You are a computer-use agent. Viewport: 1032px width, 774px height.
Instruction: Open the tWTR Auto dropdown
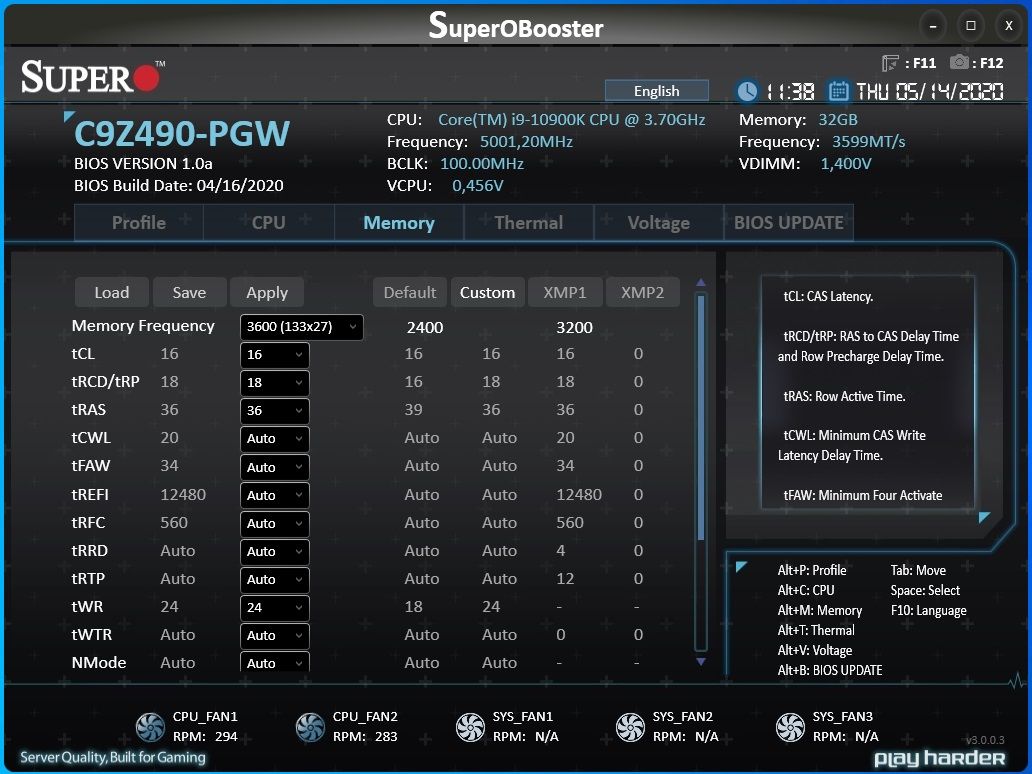pyautogui.click(x=274, y=636)
